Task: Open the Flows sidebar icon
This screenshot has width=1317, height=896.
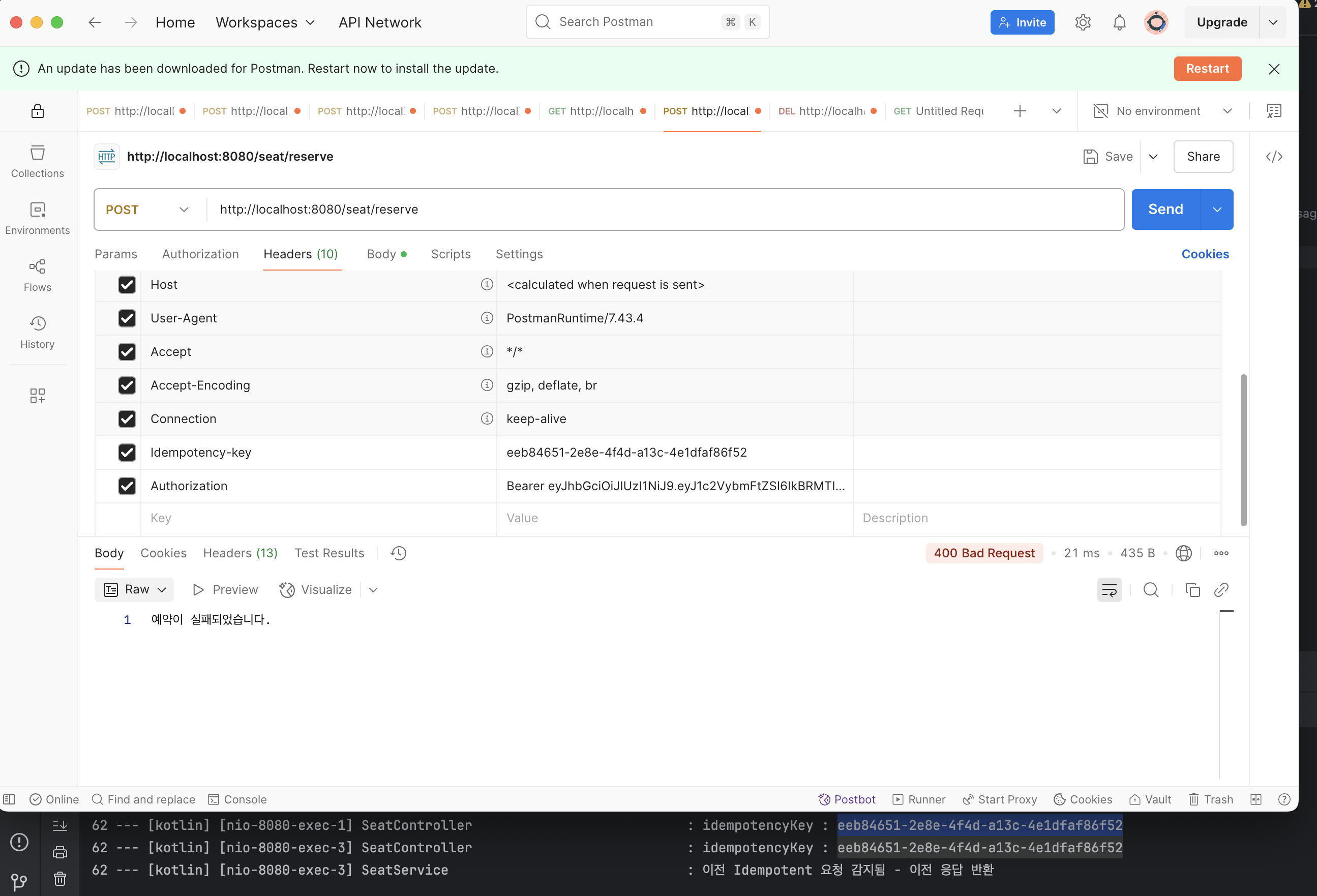Action: coord(38,276)
